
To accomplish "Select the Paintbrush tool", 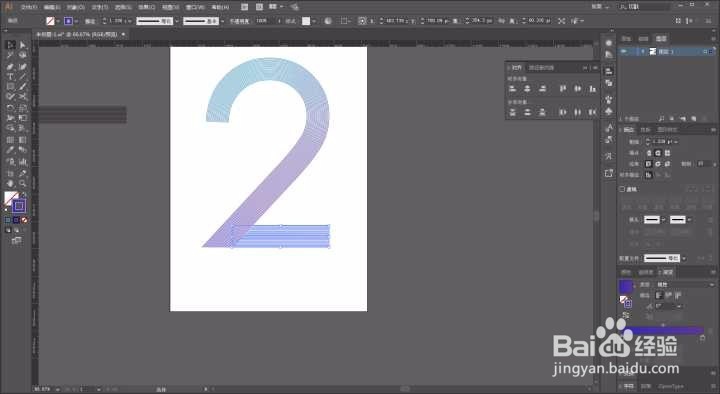I will [x=22, y=87].
